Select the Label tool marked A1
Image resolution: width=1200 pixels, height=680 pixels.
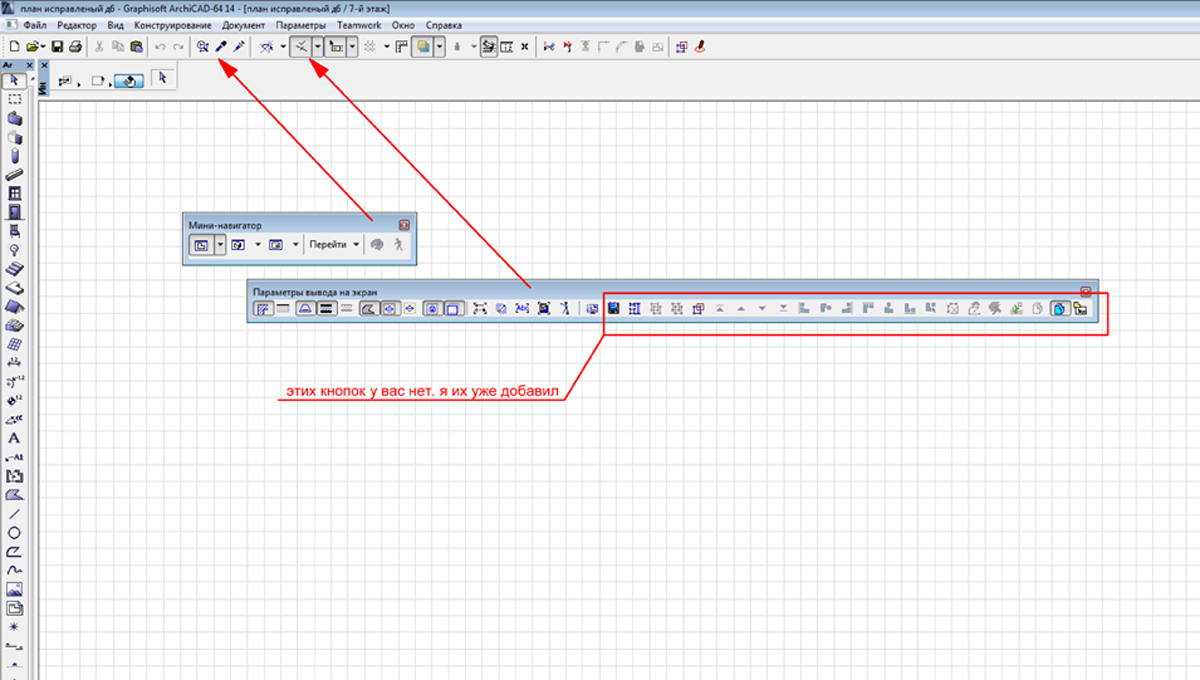[x=14, y=457]
